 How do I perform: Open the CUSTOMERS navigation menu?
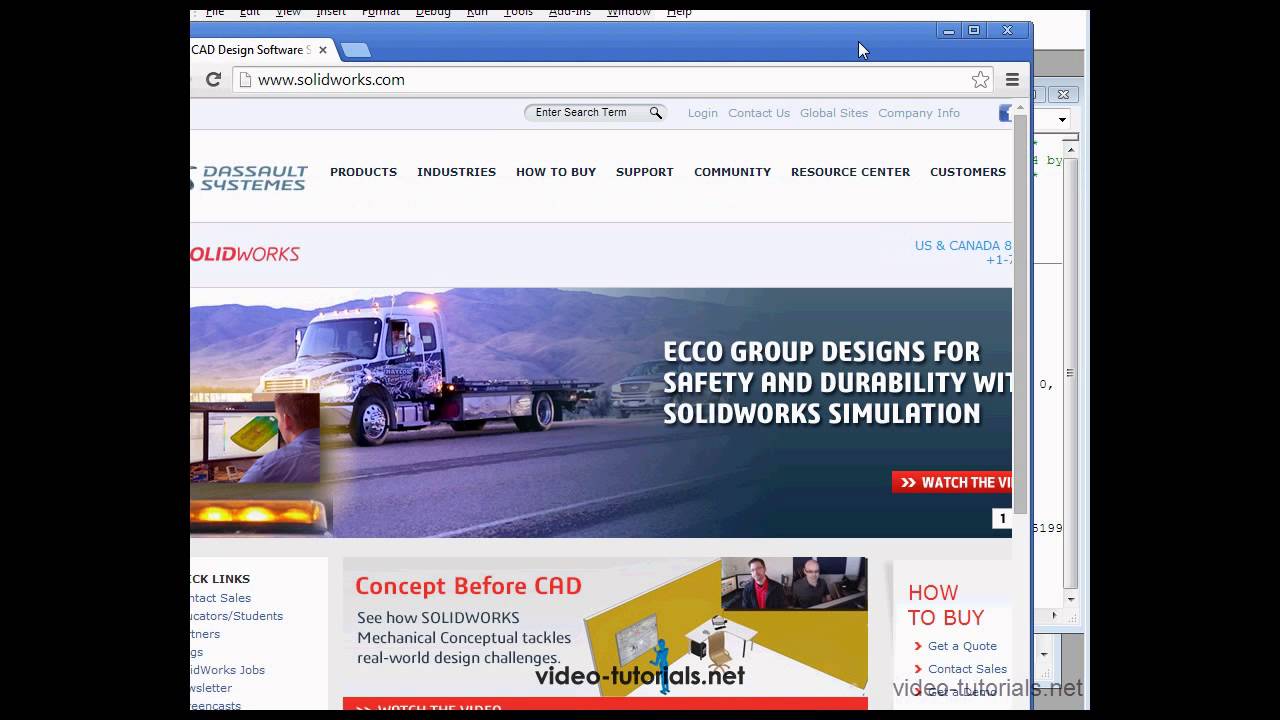point(968,172)
